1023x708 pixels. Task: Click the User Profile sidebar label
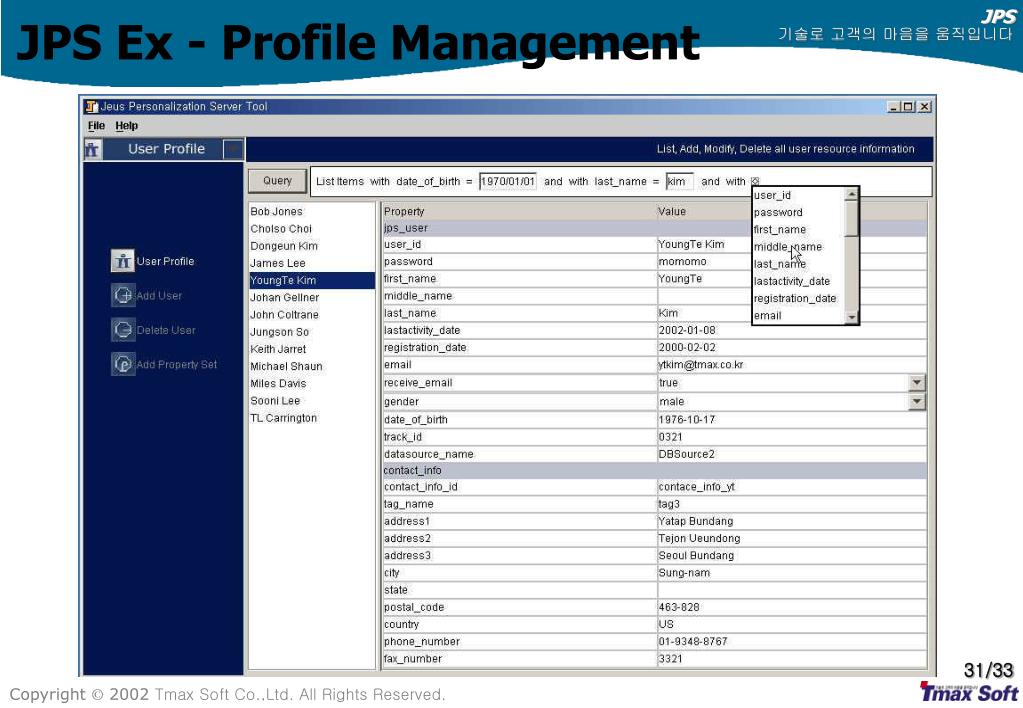pos(166,261)
